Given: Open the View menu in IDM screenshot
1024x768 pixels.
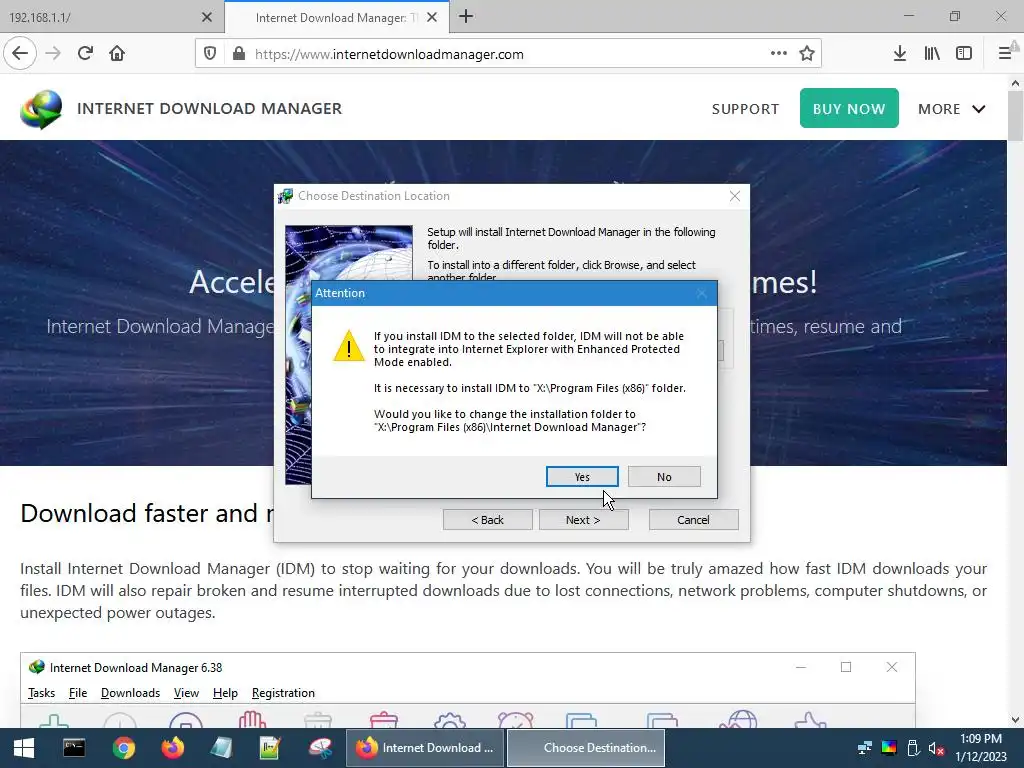Looking at the screenshot, I should coord(186,693).
